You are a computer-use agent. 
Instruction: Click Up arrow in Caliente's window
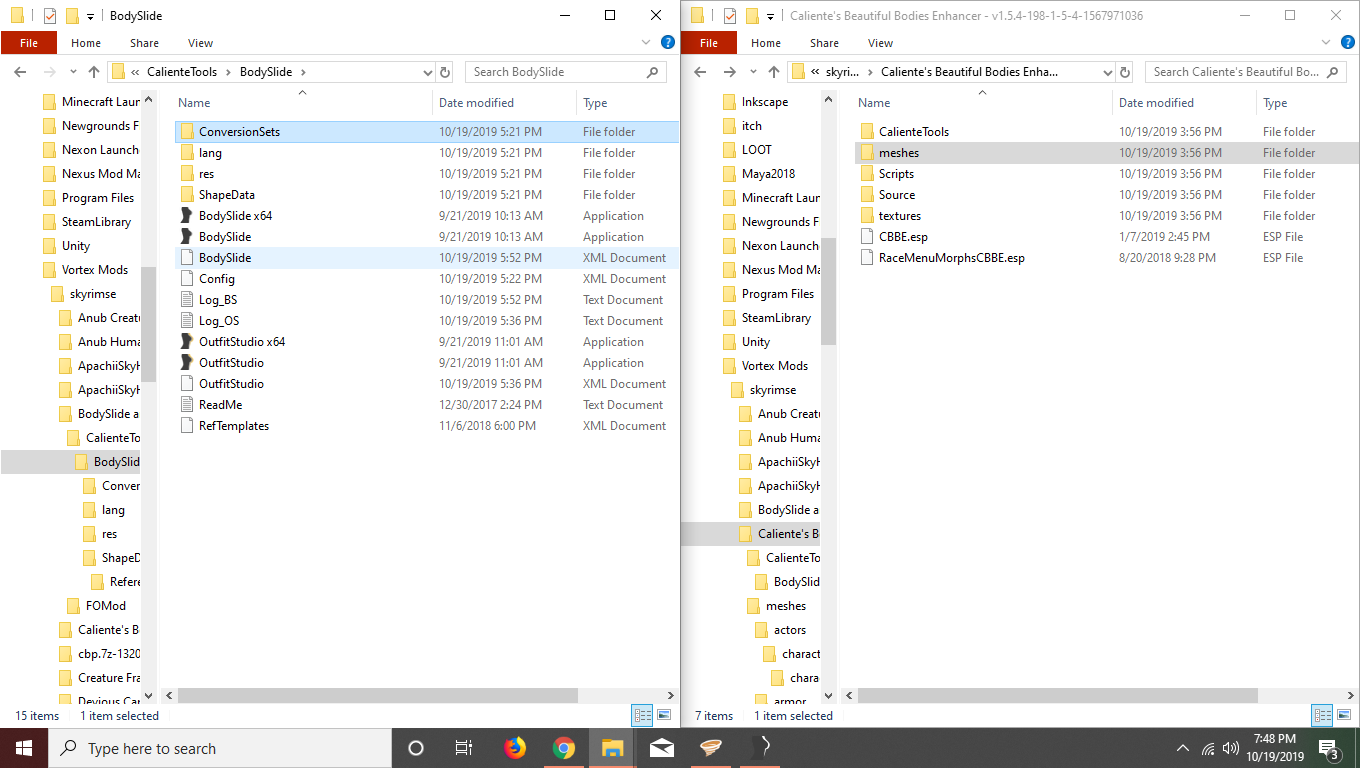click(774, 72)
